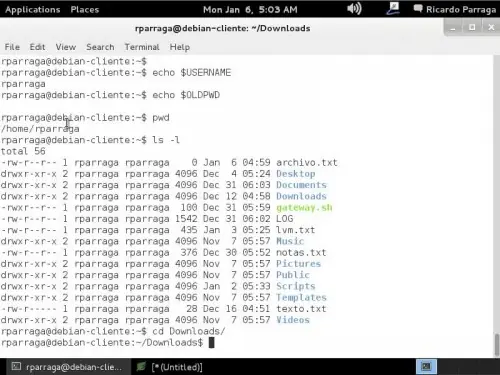Click the lvm.txt file name
500x375 pixels.
[x=295, y=230]
